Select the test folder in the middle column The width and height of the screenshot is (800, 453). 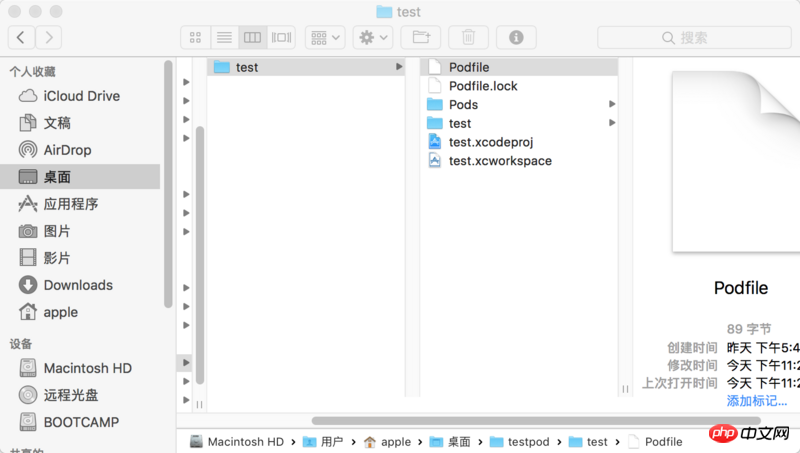(306, 67)
